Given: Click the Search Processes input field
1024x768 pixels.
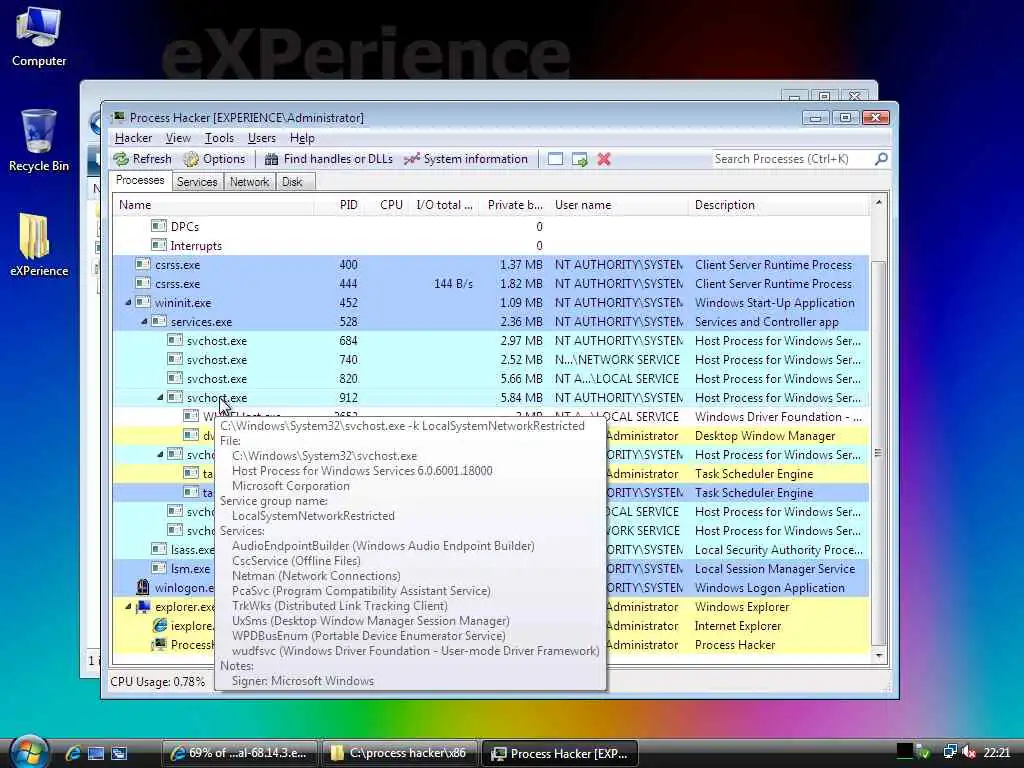Looking at the screenshot, I should click(x=792, y=159).
